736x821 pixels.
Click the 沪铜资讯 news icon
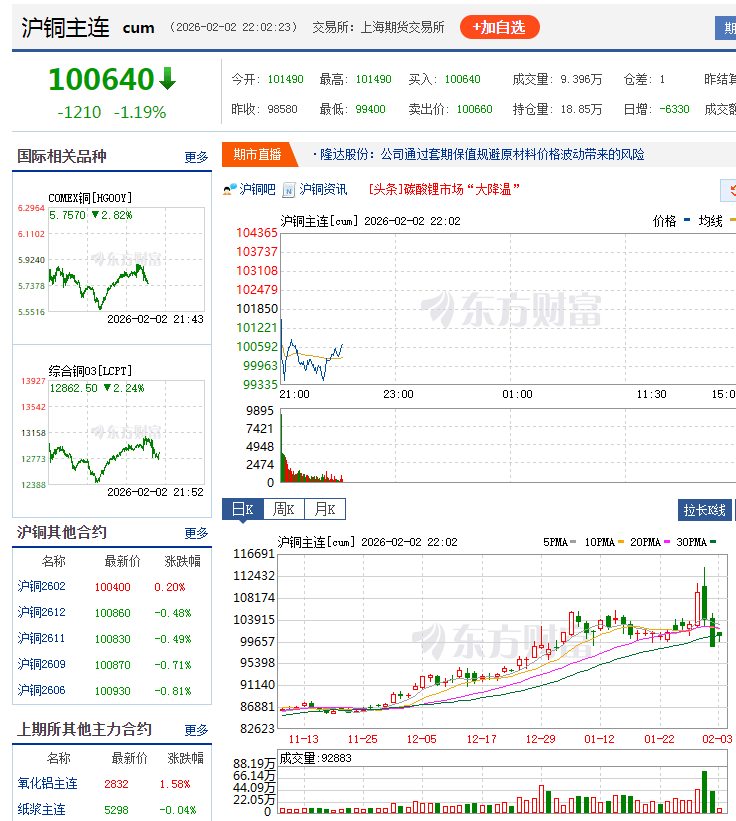[x=289, y=190]
